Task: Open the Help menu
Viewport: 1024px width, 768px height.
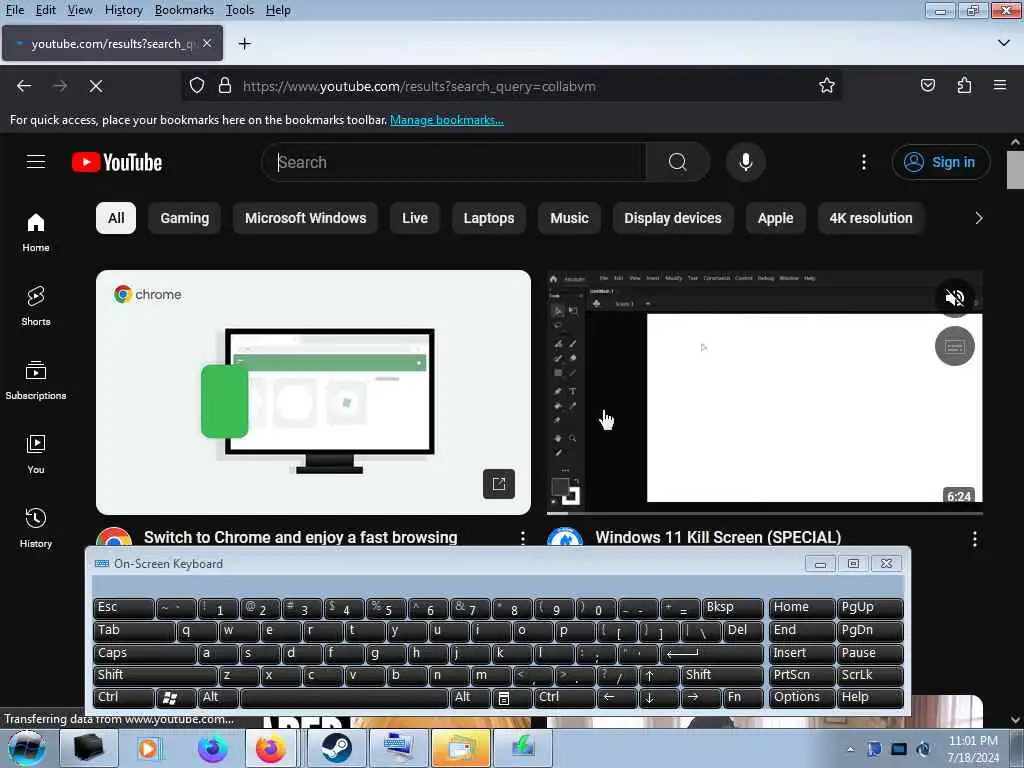Action: coord(278,10)
